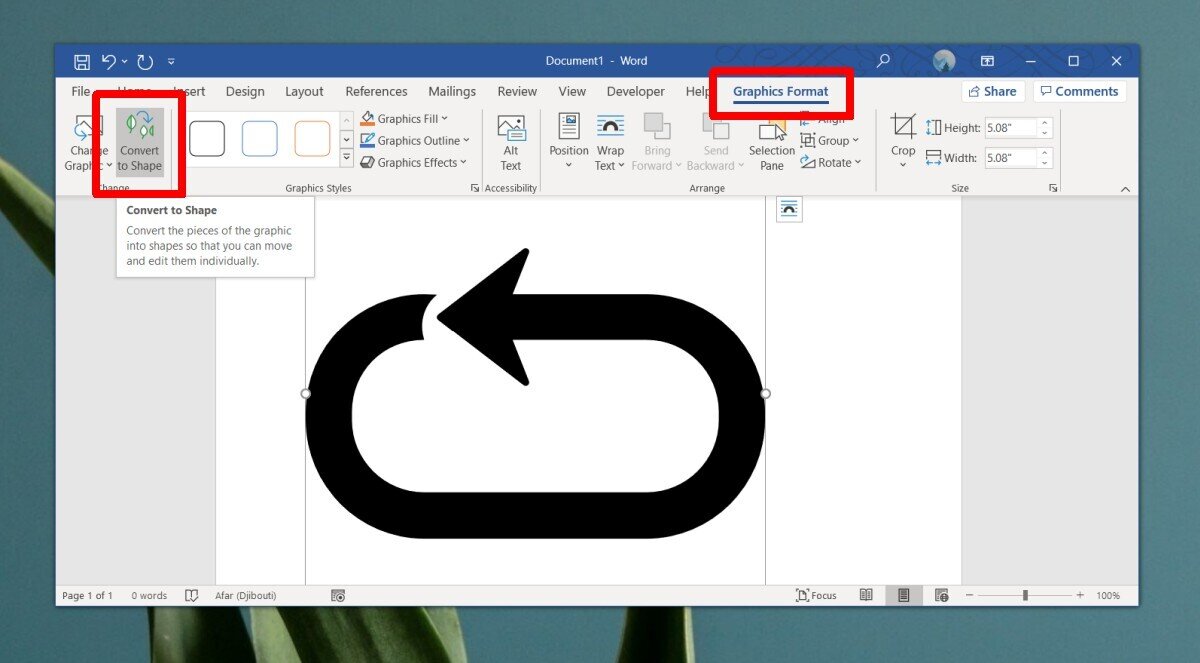Open the Mailings ribbon tab
This screenshot has width=1200, height=663.
(x=451, y=91)
